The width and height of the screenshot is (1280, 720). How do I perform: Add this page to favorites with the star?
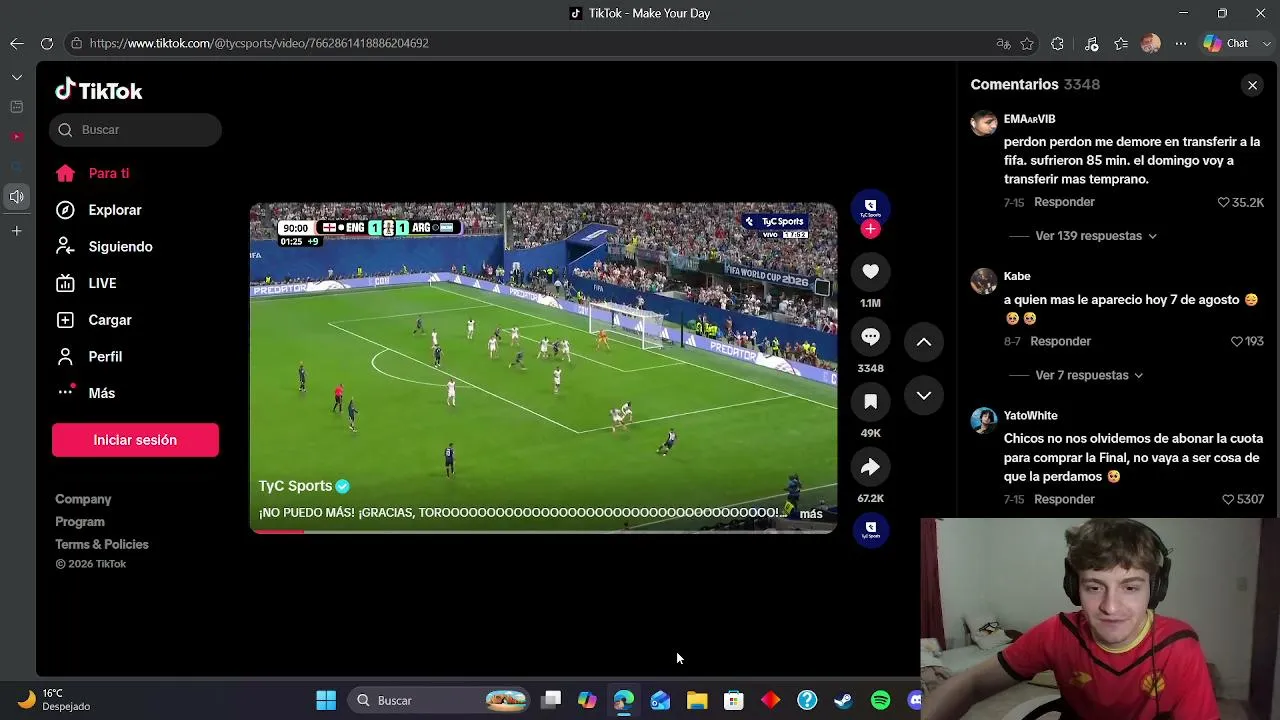(x=1027, y=44)
